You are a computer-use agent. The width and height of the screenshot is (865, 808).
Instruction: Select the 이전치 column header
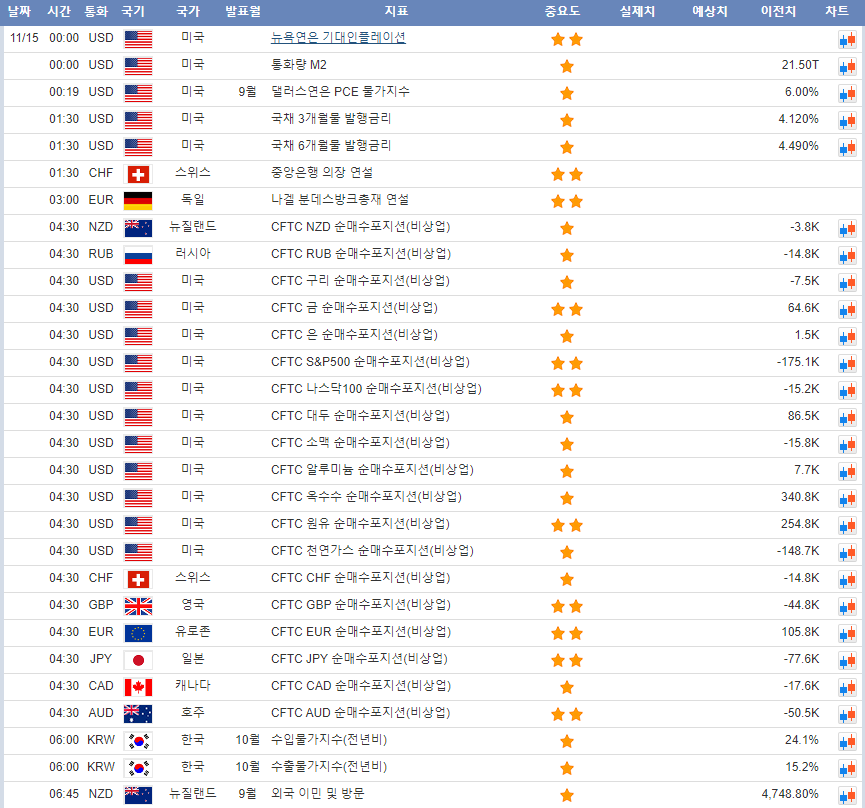(778, 12)
